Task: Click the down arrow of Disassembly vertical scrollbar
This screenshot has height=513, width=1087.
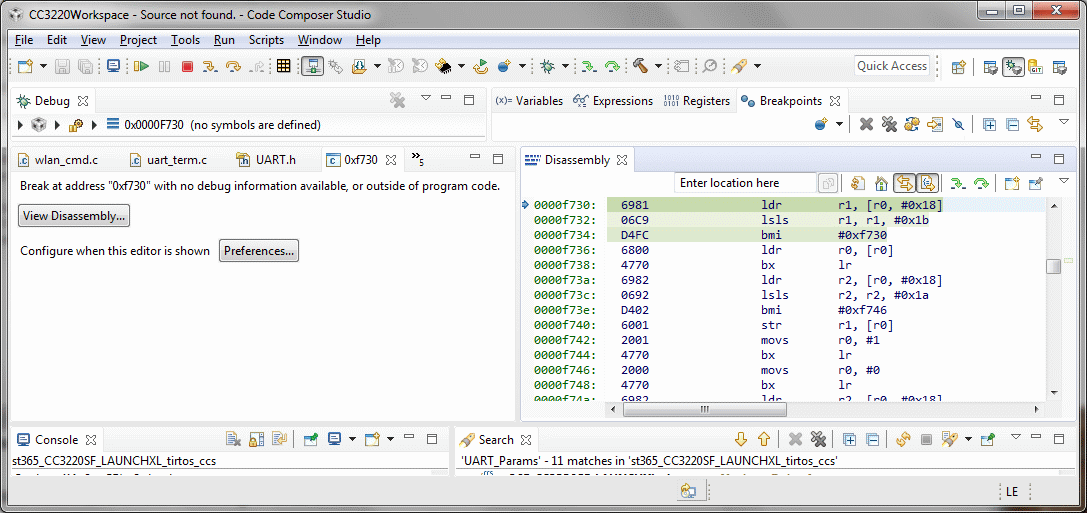Action: (1053, 392)
